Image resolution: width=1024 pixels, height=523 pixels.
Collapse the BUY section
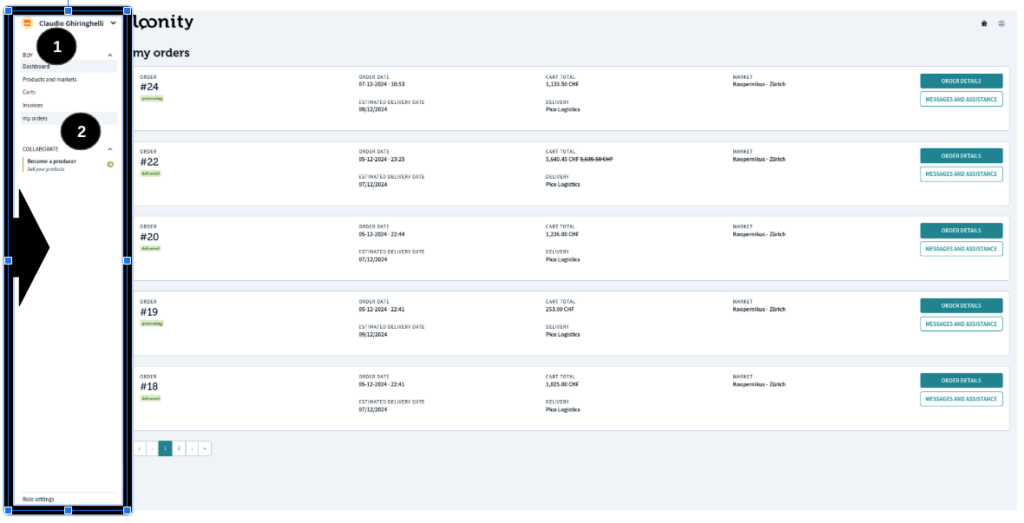click(110, 55)
